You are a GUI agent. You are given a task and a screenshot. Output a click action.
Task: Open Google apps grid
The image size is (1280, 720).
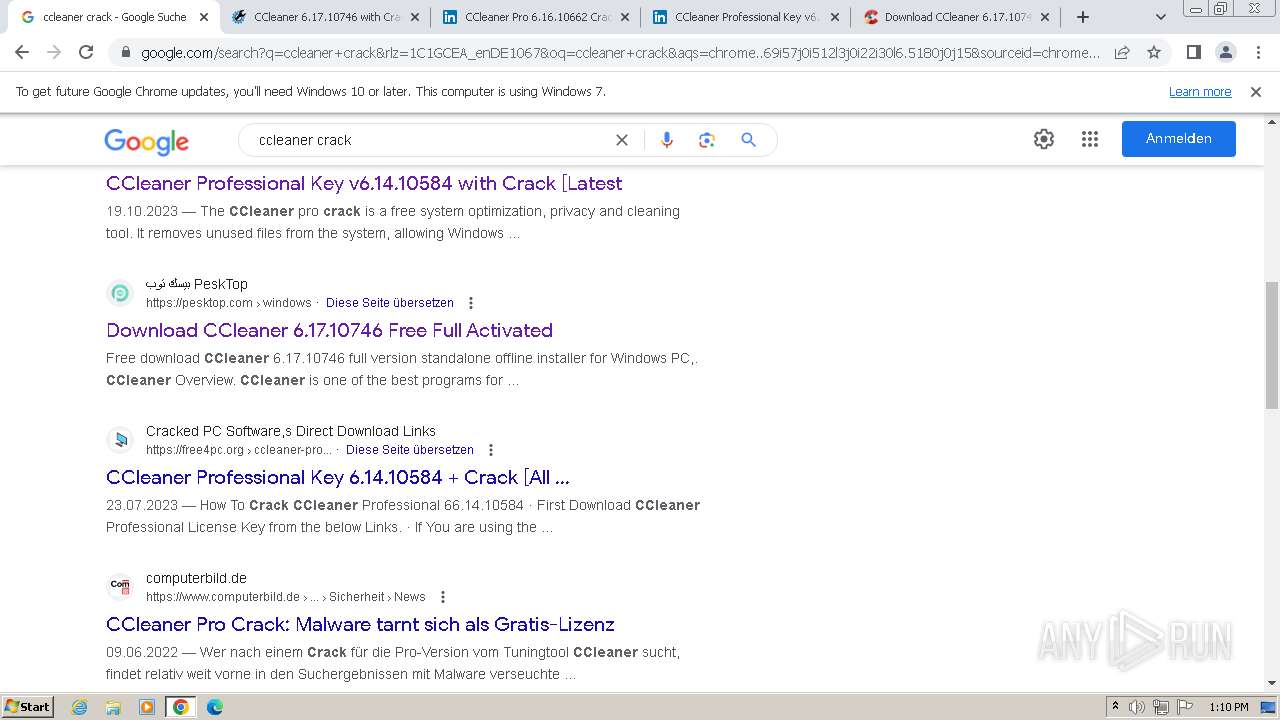click(x=1090, y=139)
